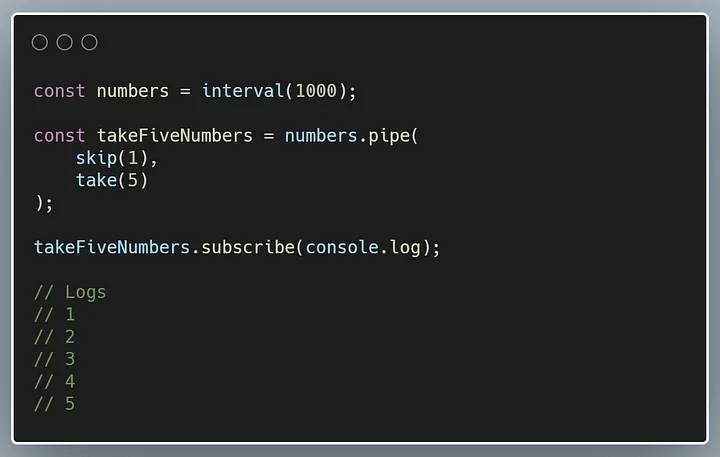Click the '// Logs' comment line
This screenshot has width=720, height=457.
[70, 292]
